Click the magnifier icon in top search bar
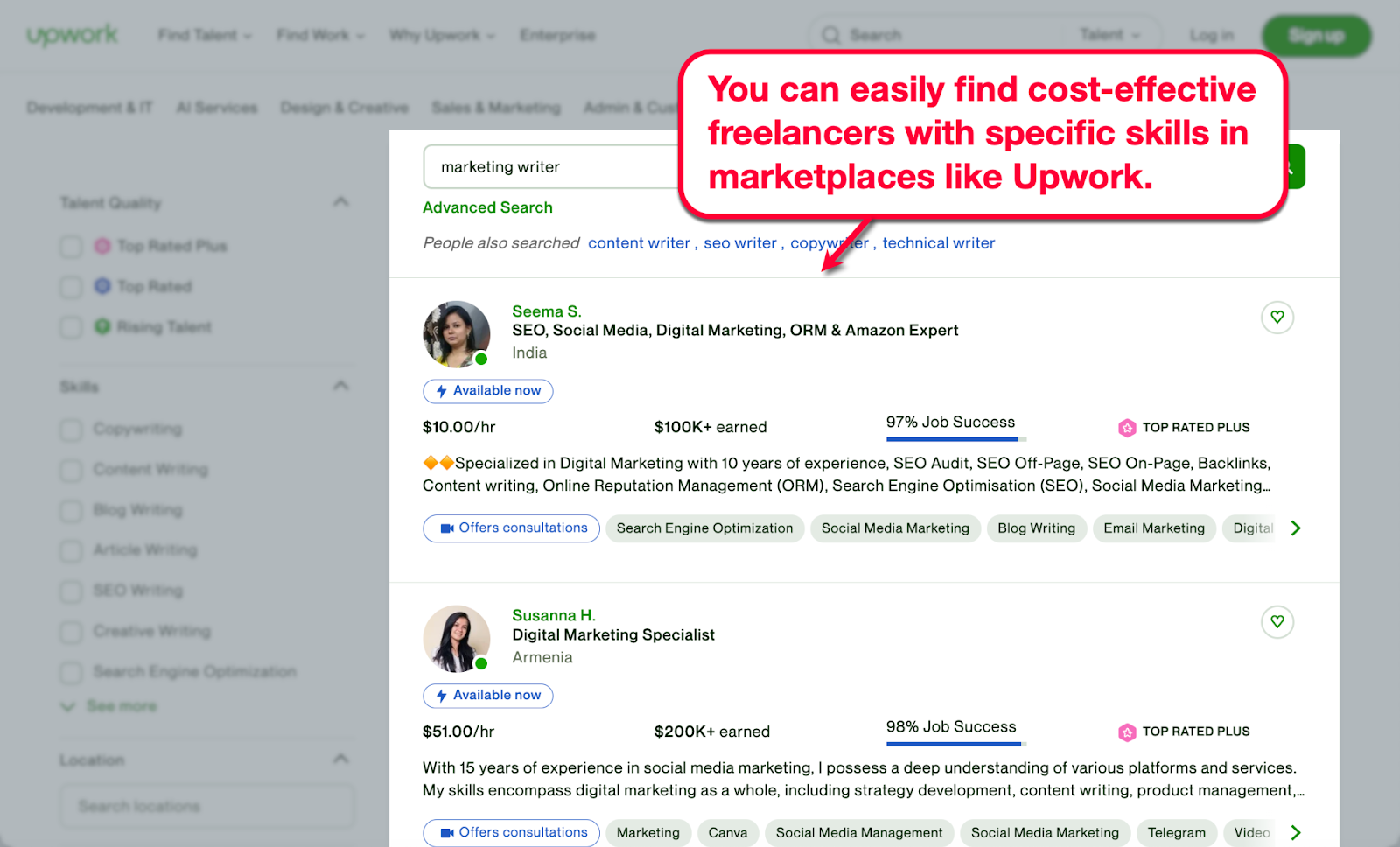Screen dimensions: 1400x847 [x=830, y=35]
